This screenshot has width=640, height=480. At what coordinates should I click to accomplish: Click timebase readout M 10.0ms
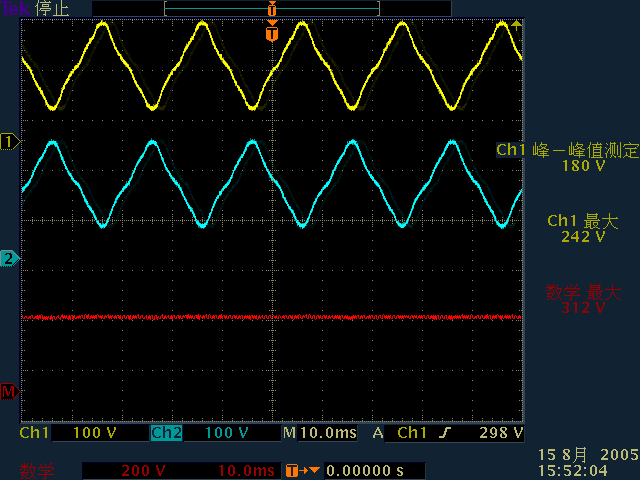[320, 433]
